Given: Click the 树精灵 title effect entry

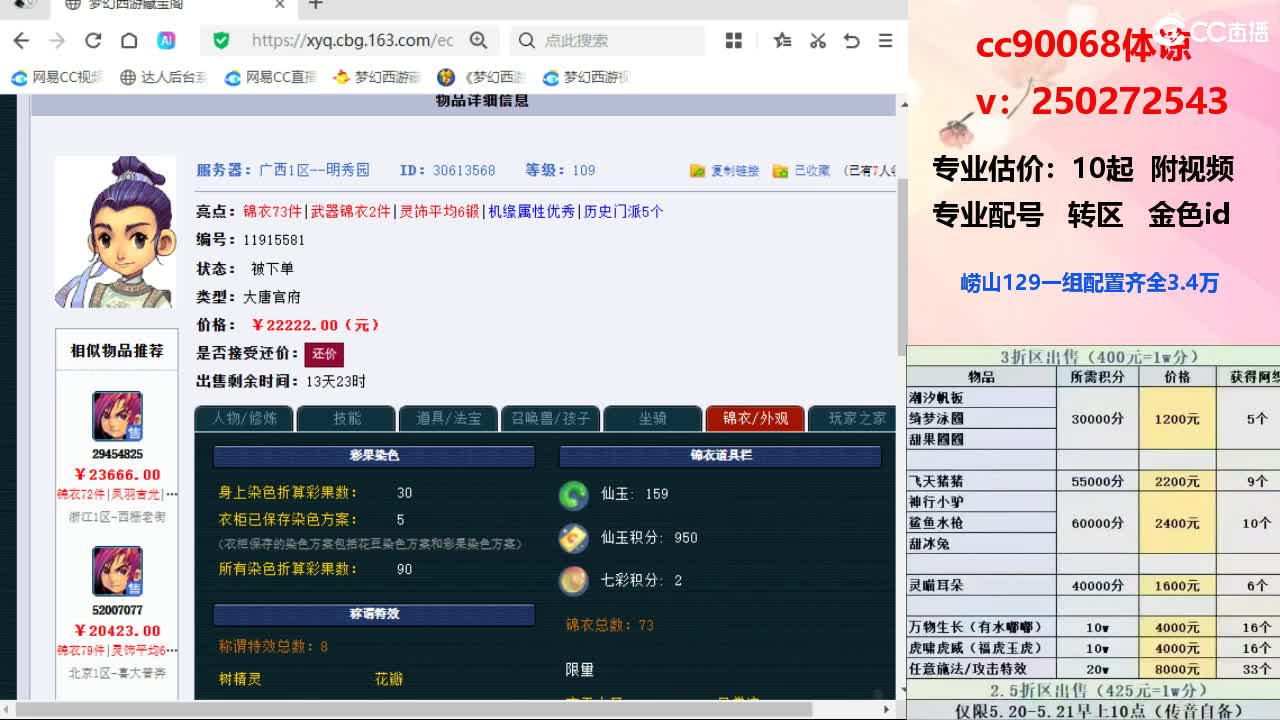Looking at the screenshot, I should coord(240,680).
